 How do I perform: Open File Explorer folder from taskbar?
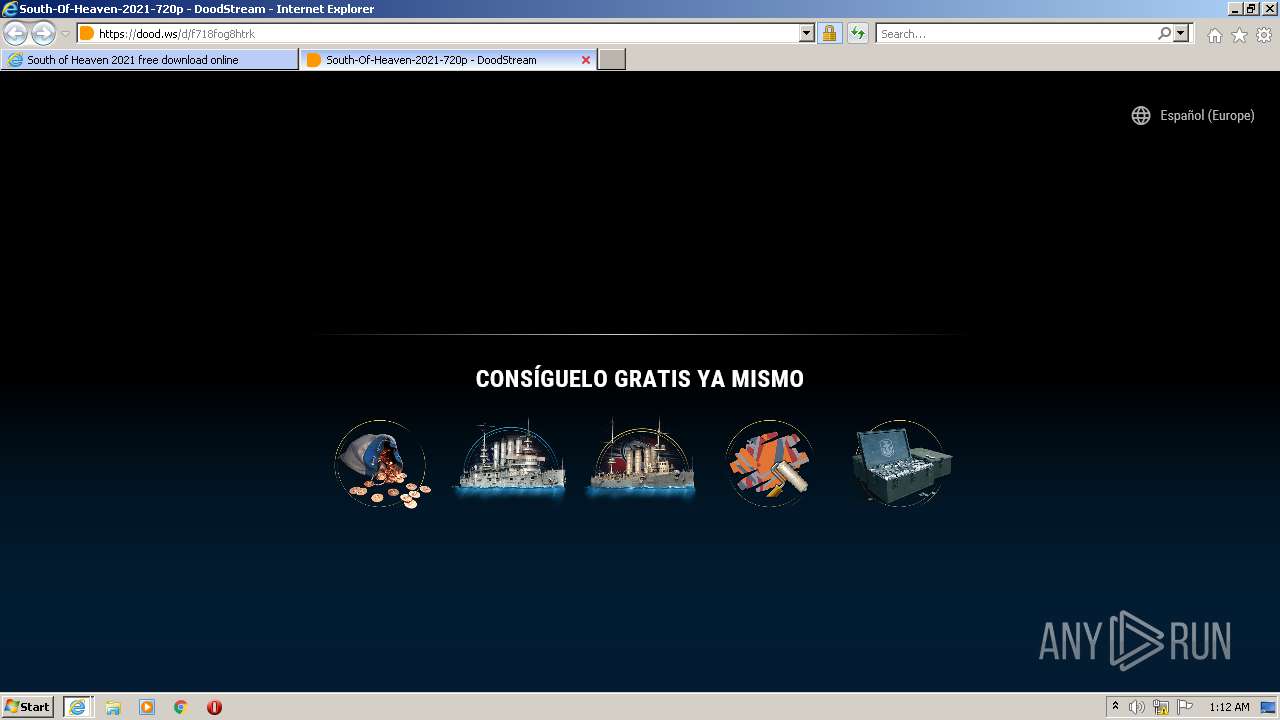tap(113, 707)
